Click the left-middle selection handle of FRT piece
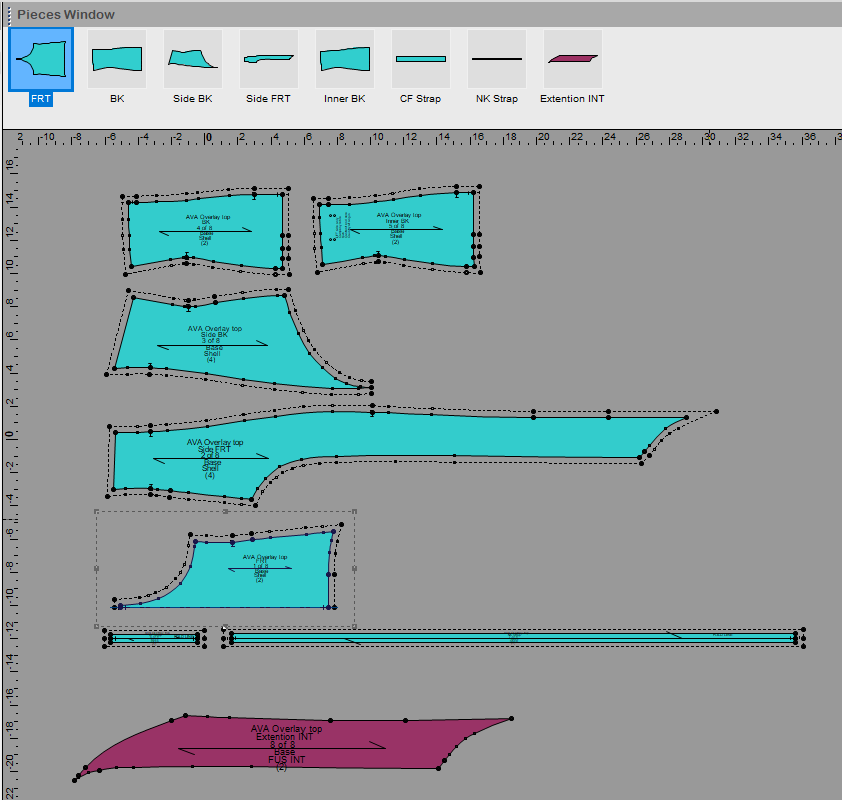This screenshot has height=800, width=842. (x=97, y=569)
